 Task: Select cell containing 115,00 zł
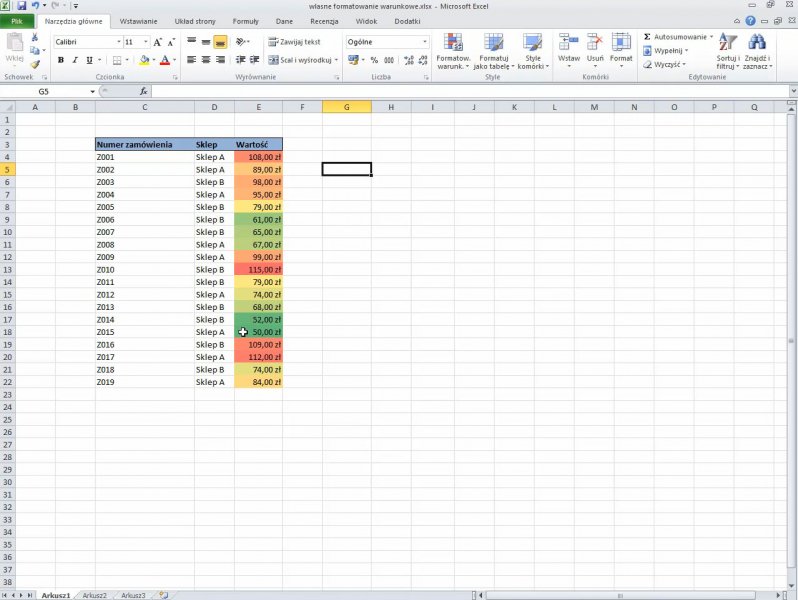pos(259,270)
